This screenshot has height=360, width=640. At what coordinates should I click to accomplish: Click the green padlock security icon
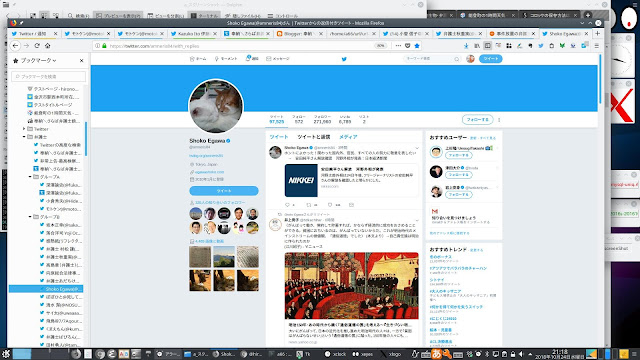coord(104,46)
